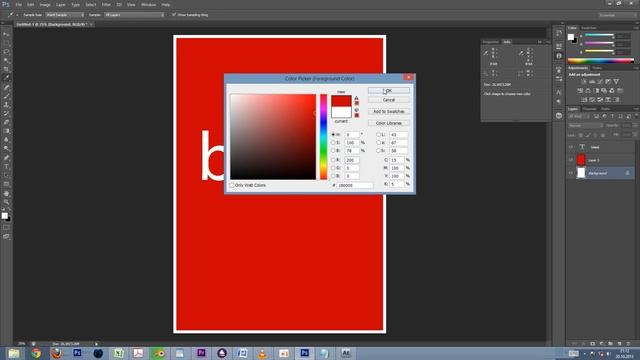Toggle Background layer visibility eye
This screenshot has width=640, height=360.
tap(571, 173)
